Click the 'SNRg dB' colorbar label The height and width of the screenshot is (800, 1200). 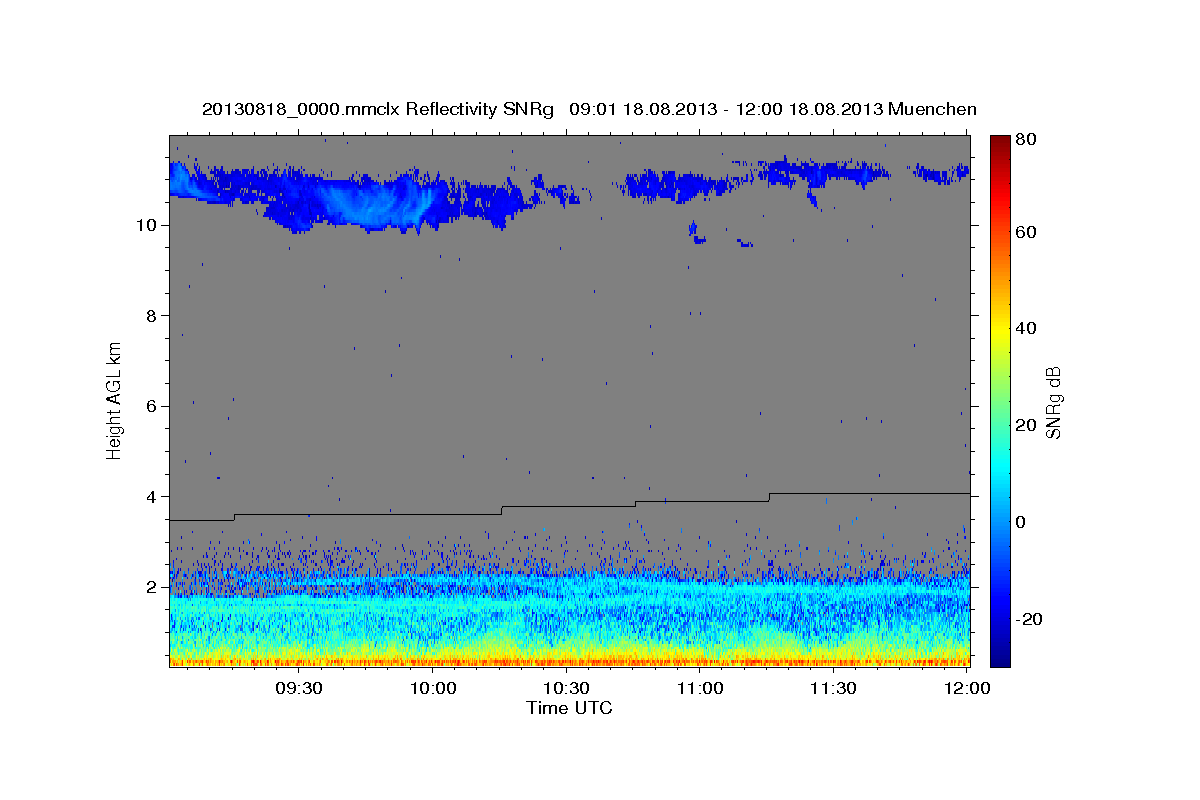1054,401
